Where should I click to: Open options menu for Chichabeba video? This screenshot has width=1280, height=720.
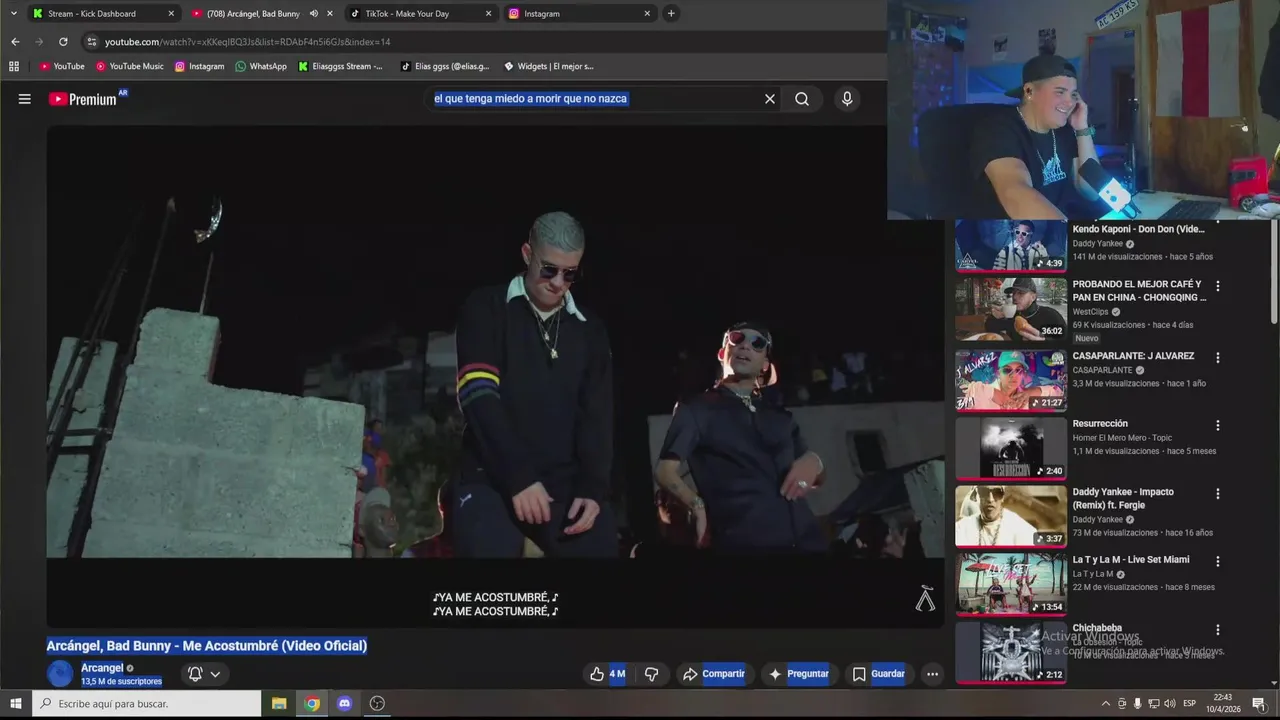pos(1218,630)
